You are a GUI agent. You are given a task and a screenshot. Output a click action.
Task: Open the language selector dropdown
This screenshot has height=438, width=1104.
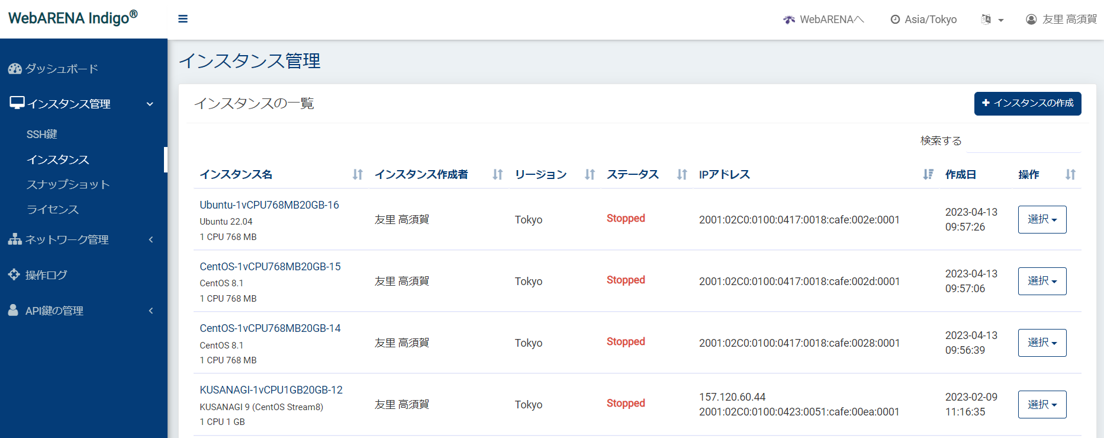(992, 20)
